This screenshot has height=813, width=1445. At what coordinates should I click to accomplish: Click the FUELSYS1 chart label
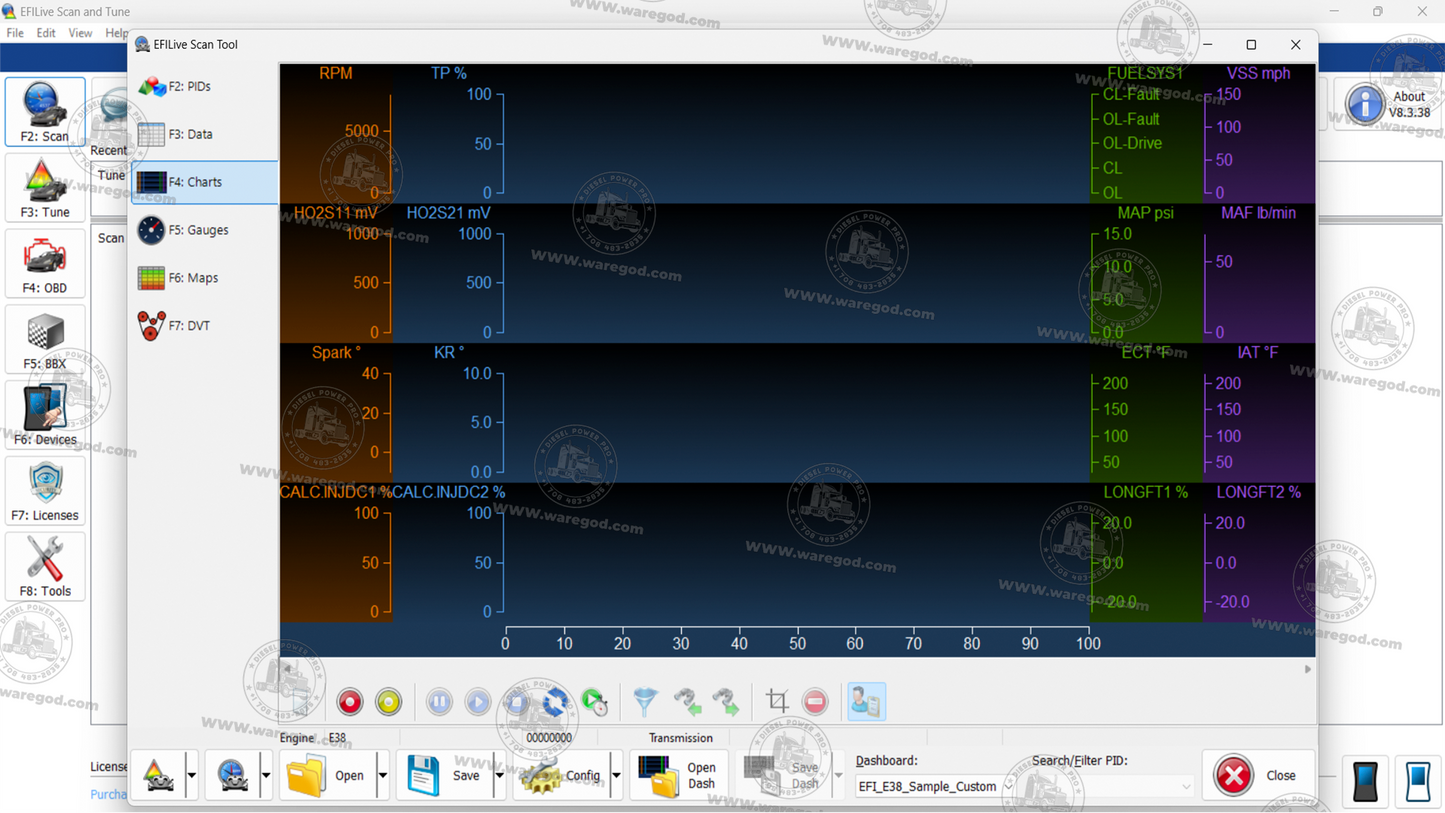[x=1145, y=73]
